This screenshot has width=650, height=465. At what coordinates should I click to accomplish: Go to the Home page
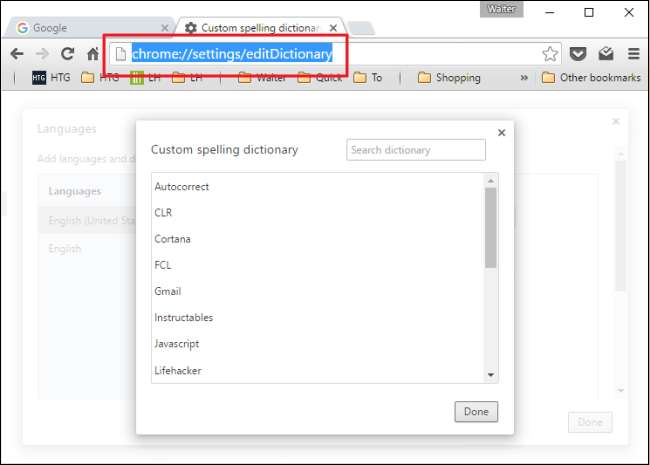[x=92, y=54]
